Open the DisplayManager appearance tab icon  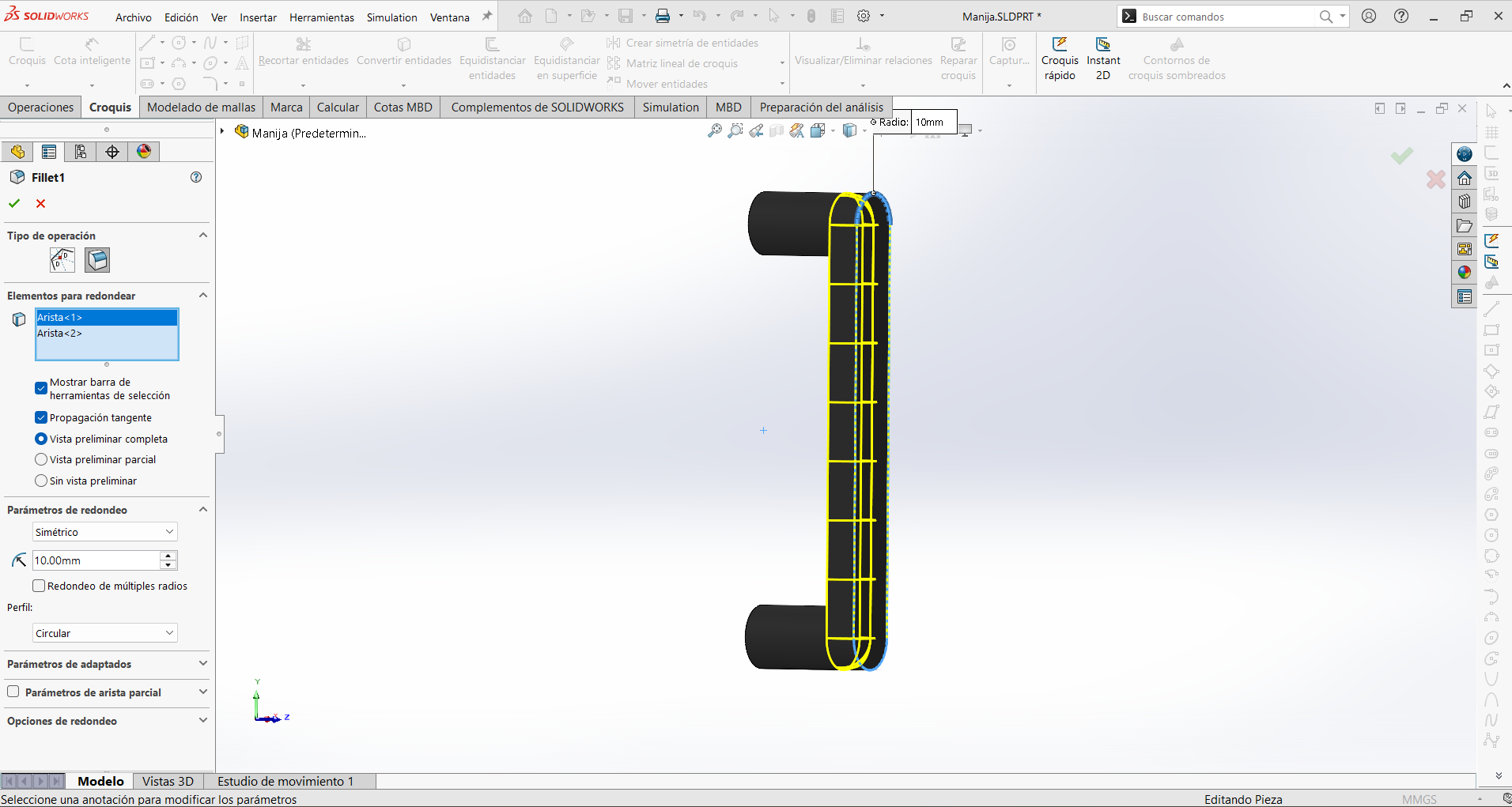(144, 152)
